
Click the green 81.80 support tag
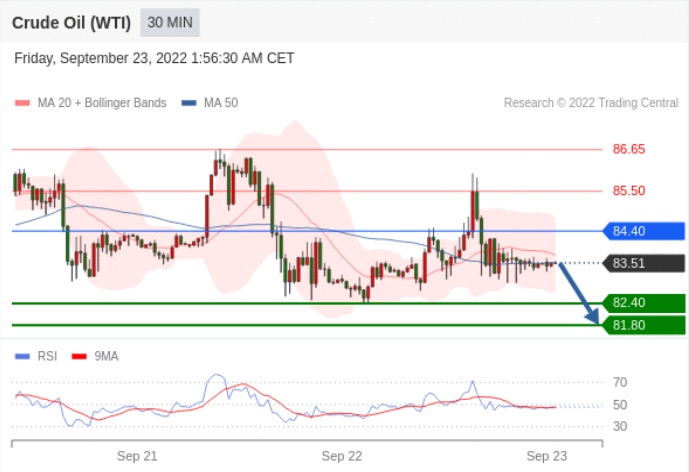pos(644,326)
